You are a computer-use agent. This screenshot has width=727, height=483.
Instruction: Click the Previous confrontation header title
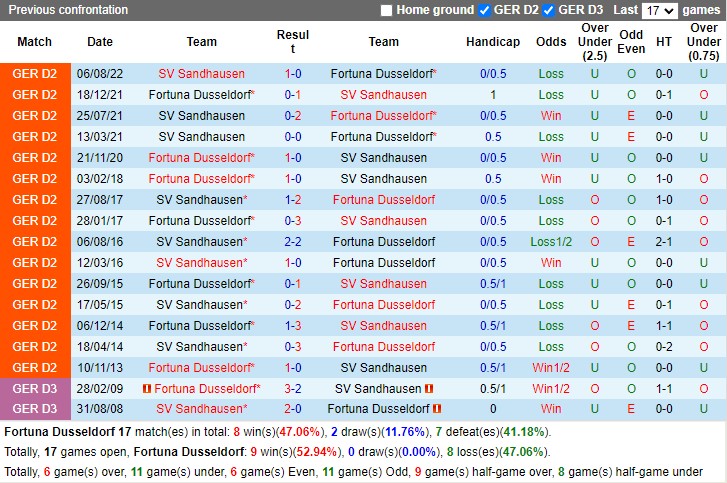pyautogui.click(x=68, y=10)
